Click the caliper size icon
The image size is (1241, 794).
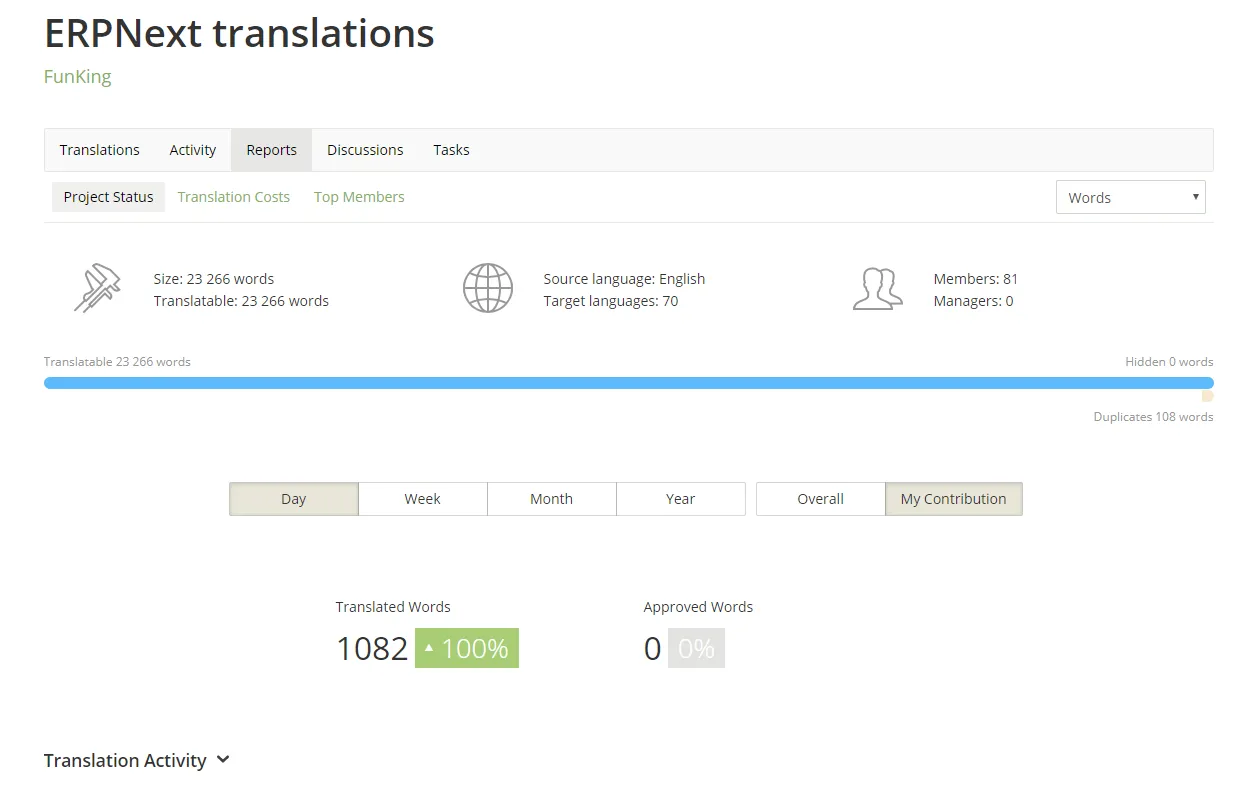coord(97,288)
